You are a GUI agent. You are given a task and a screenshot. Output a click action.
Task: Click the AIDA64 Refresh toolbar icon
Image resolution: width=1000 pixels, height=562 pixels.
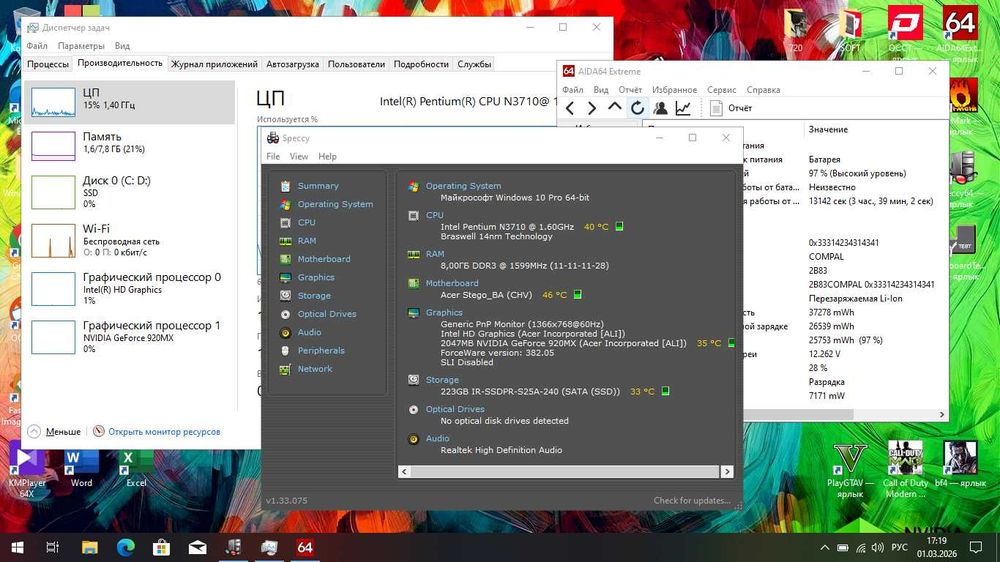point(637,108)
